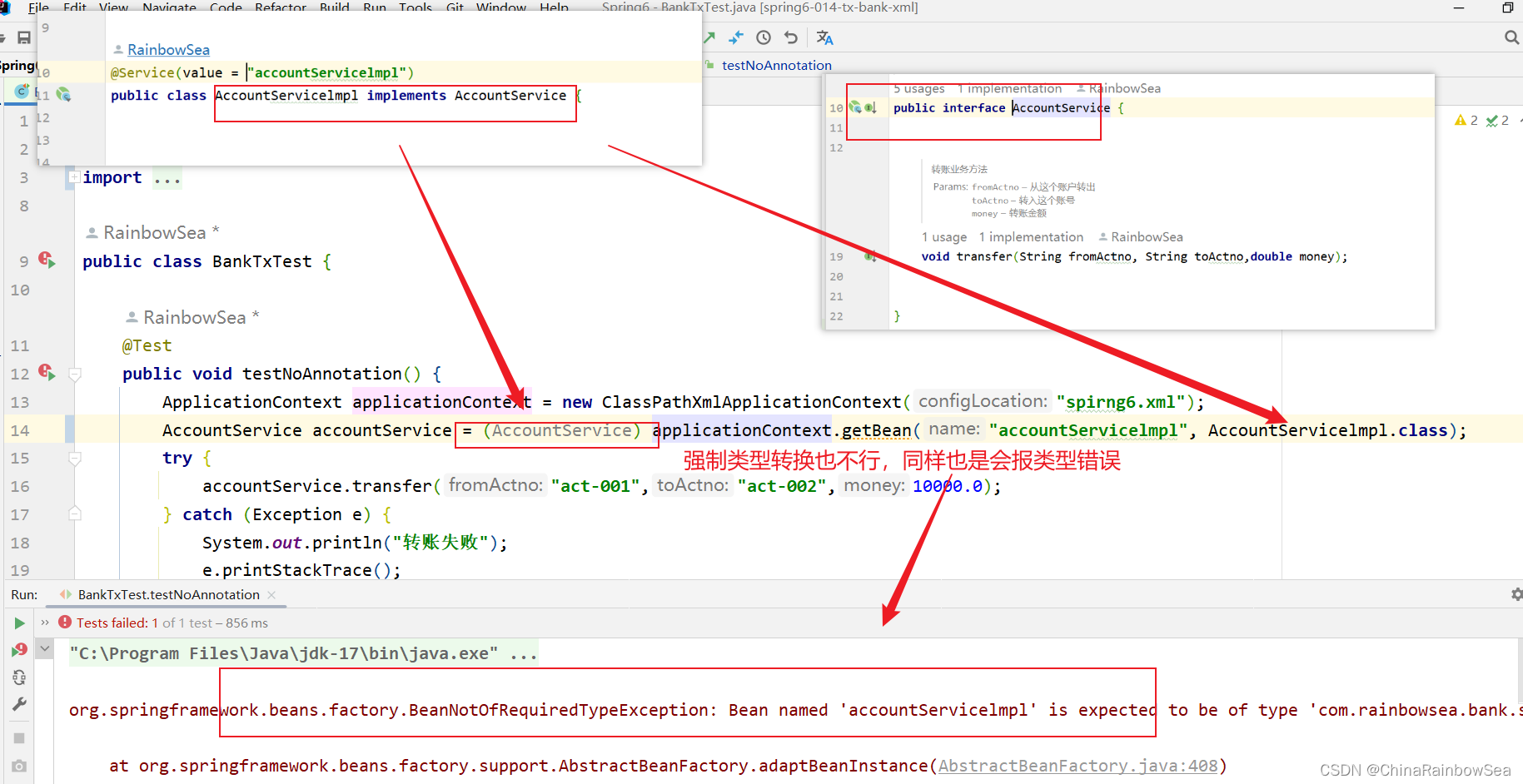Run BankTxTest class gutter icon line 9

47,261
